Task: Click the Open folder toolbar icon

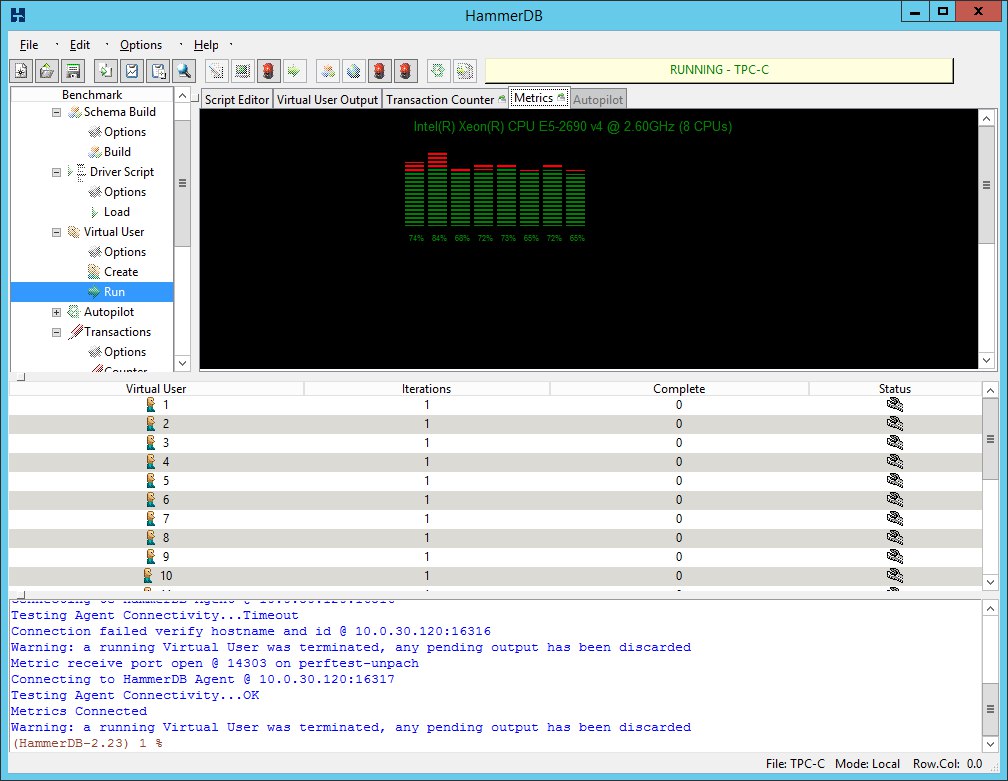Action: pos(47,71)
